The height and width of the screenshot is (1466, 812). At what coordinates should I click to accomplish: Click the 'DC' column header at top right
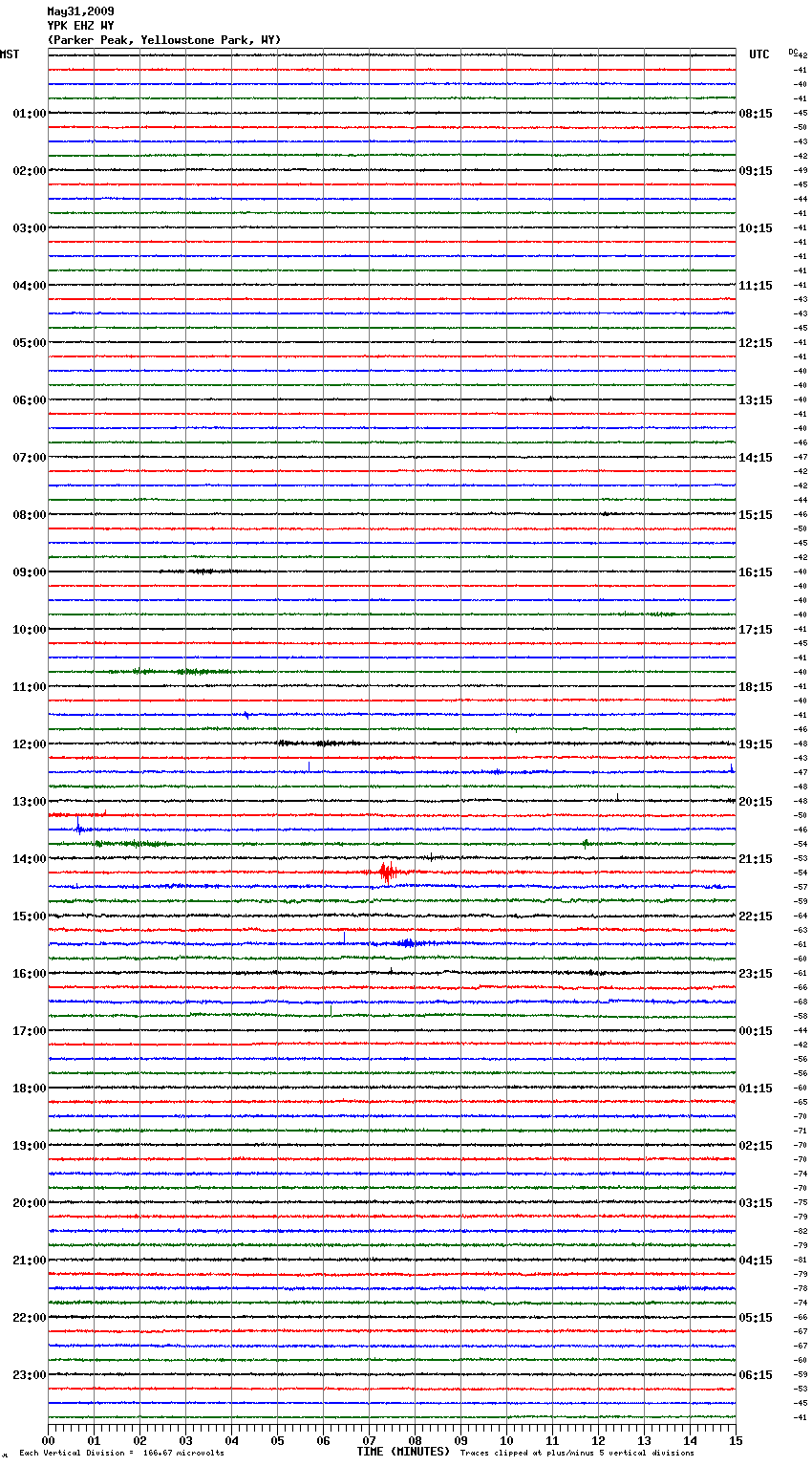[794, 52]
